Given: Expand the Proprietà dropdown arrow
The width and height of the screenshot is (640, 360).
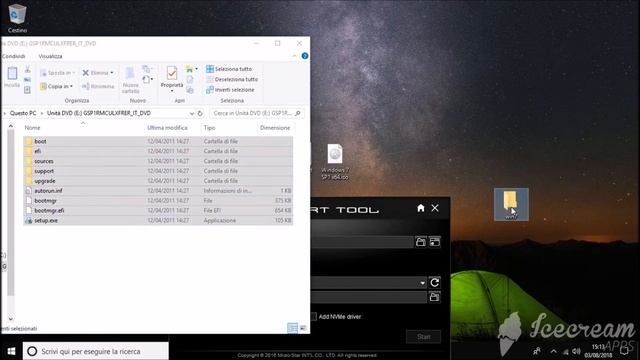Looking at the screenshot, I should (x=172, y=91).
